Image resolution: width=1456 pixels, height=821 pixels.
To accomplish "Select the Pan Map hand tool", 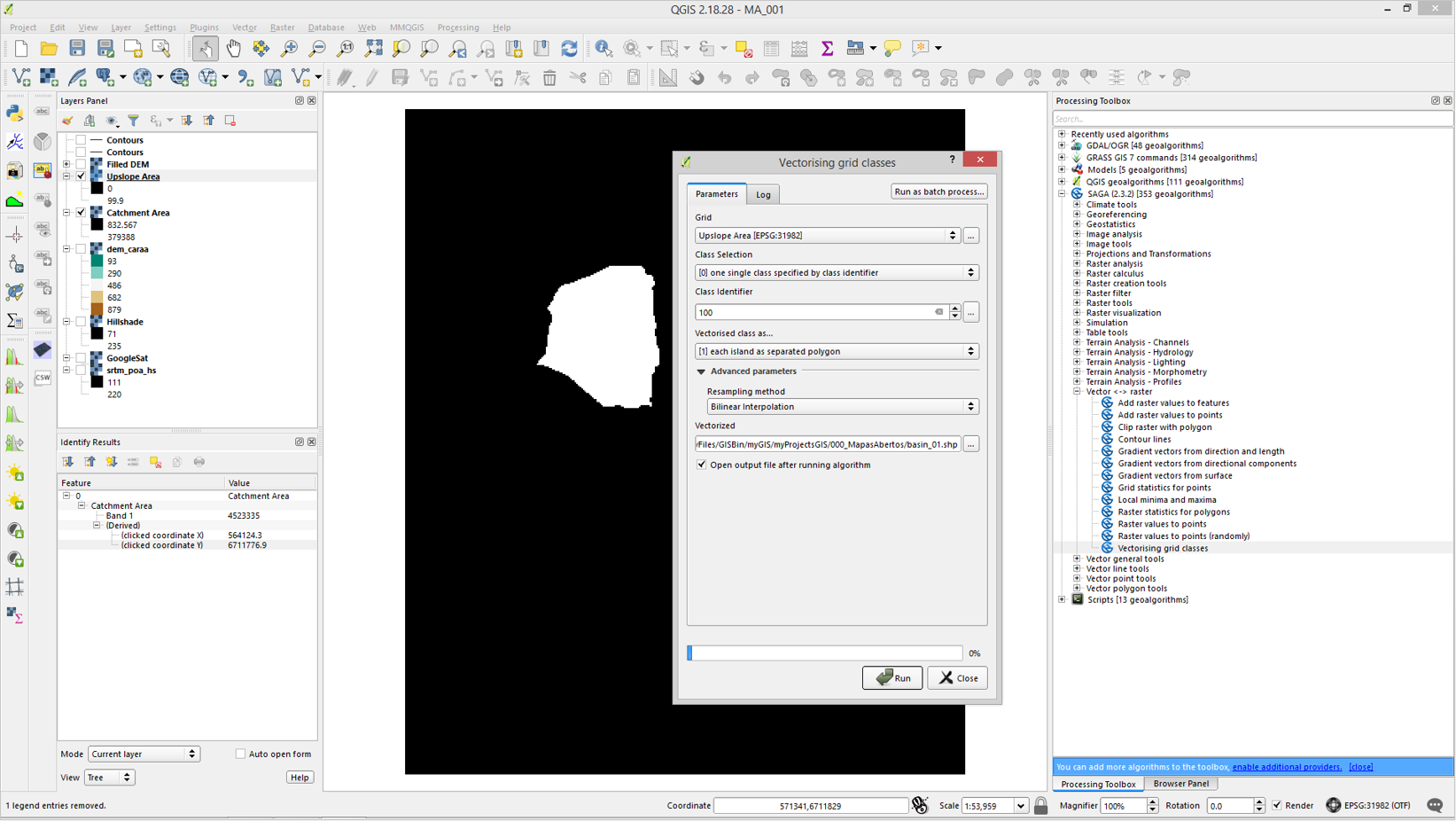I will click(233, 48).
